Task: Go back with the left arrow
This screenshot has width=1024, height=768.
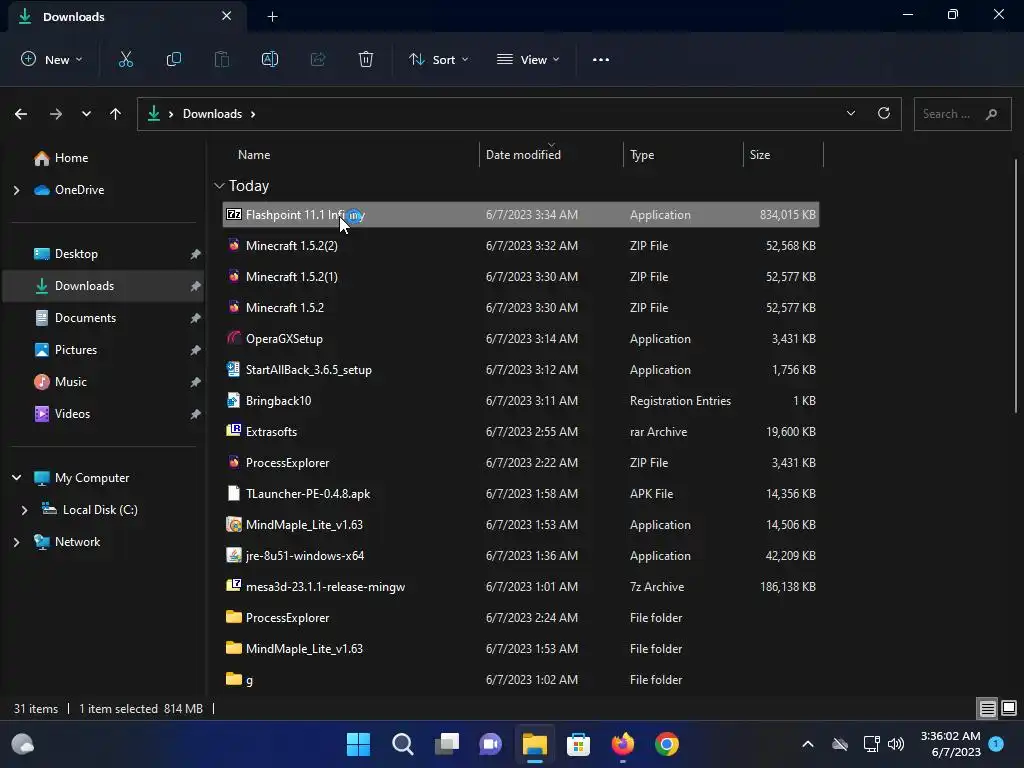Action: [x=21, y=114]
